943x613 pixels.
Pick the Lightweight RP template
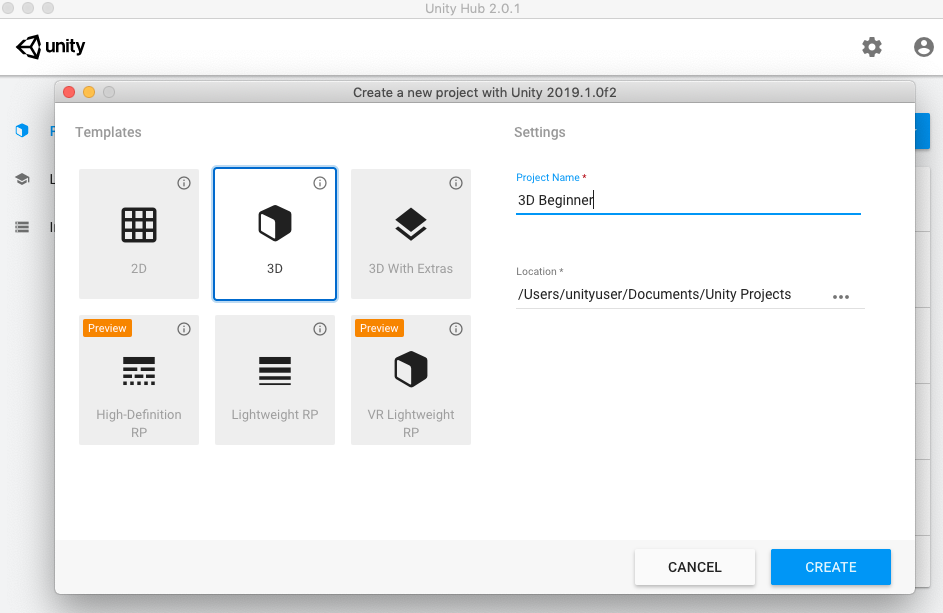pos(275,380)
